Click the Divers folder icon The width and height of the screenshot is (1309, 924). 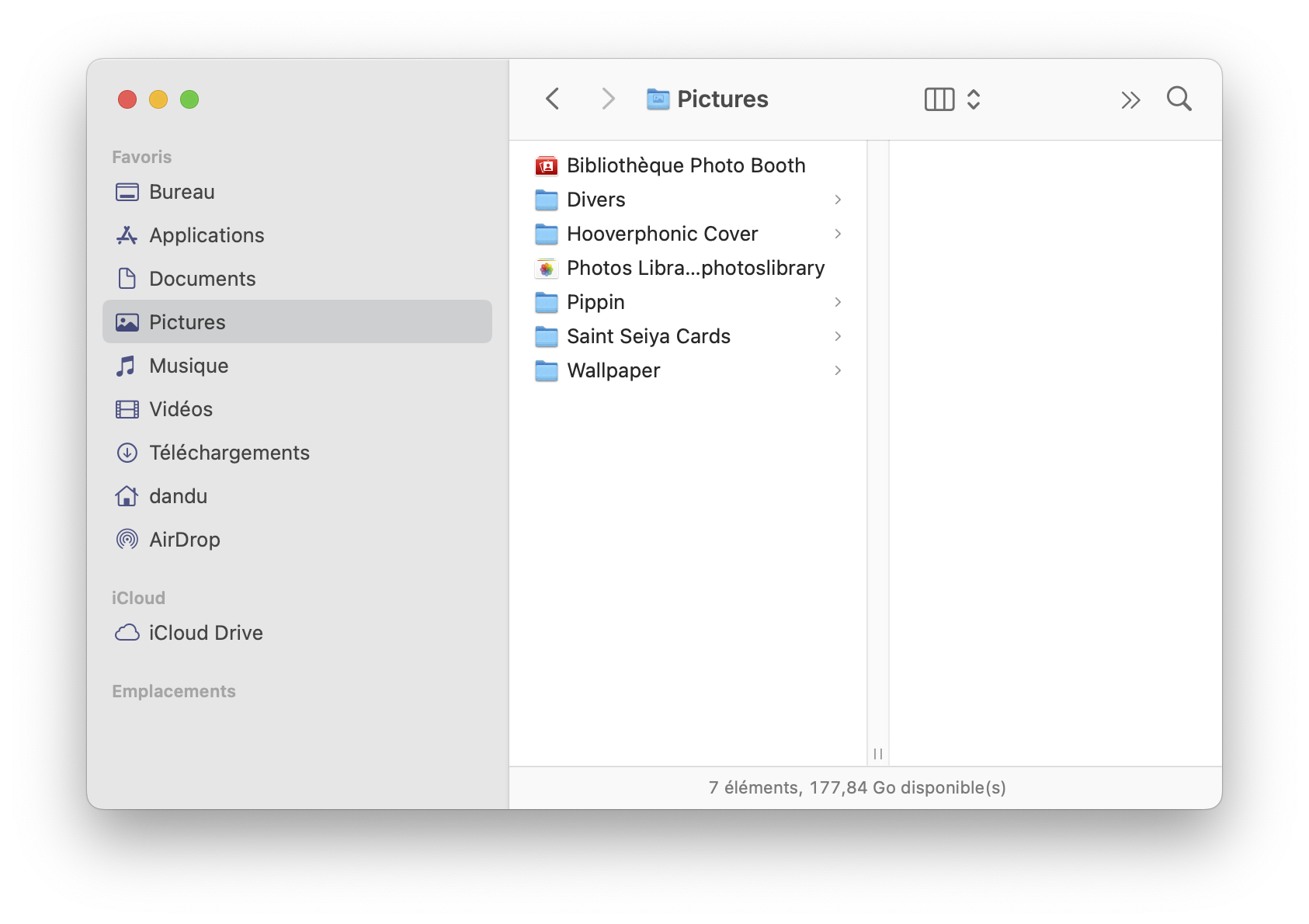pyautogui.click(x=547, y=200)
